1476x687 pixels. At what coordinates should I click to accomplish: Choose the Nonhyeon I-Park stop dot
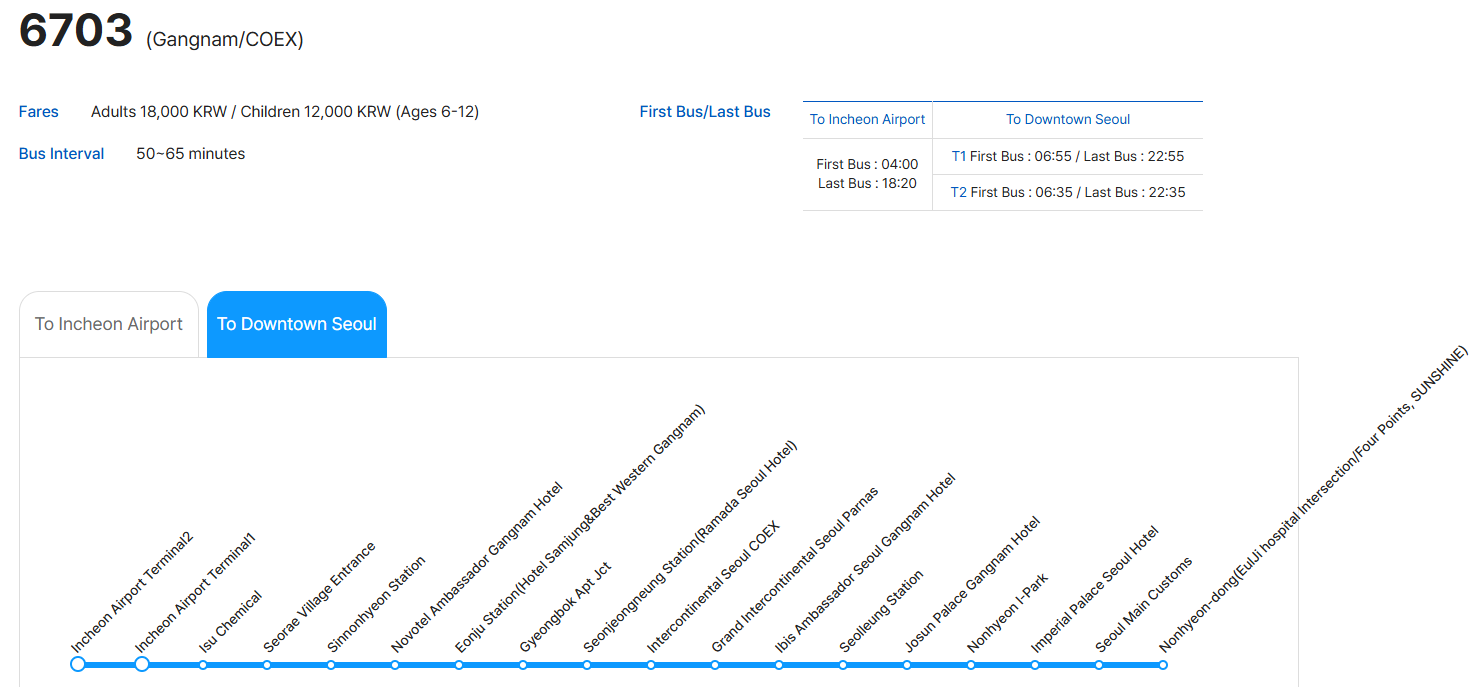(x=971, y=665)
